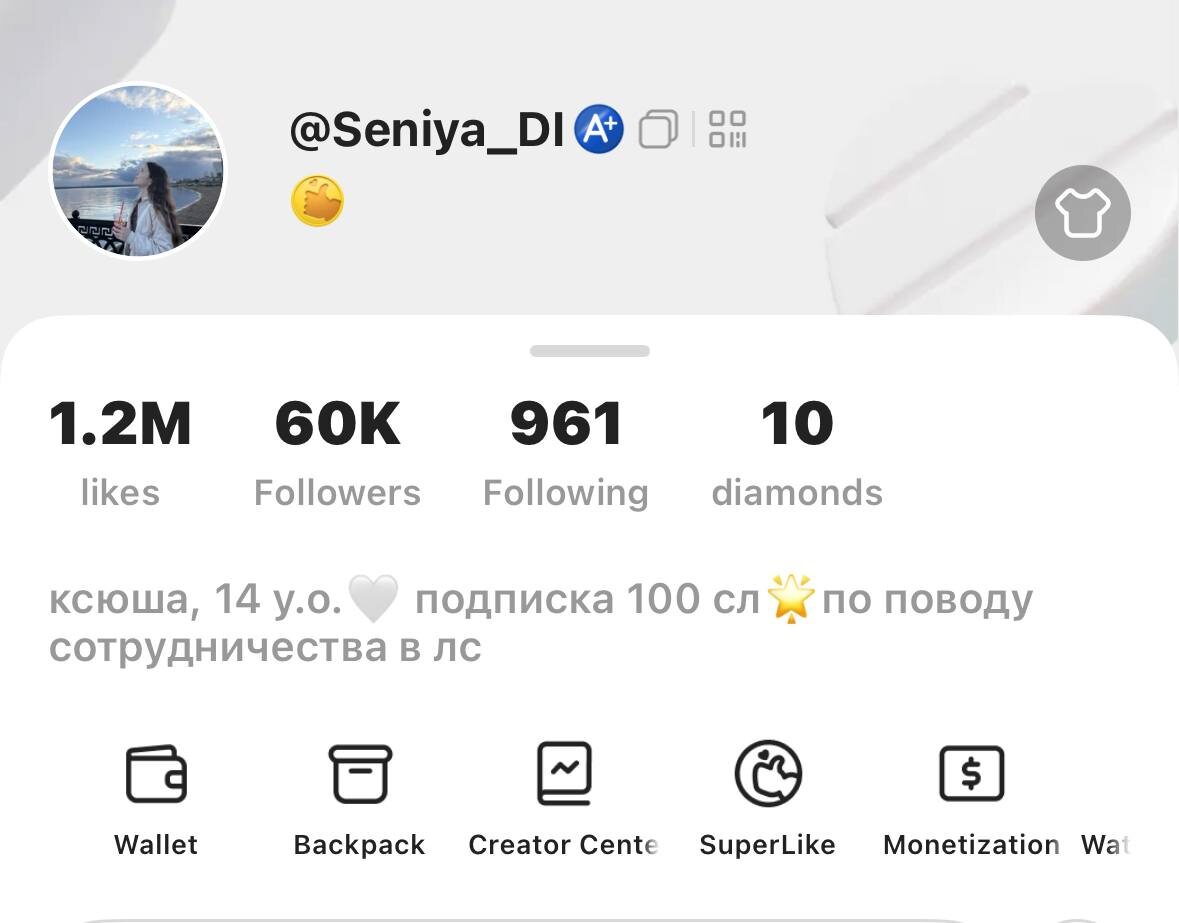
Task: Tap the copy username icon
Action: (x=658, y=129)
